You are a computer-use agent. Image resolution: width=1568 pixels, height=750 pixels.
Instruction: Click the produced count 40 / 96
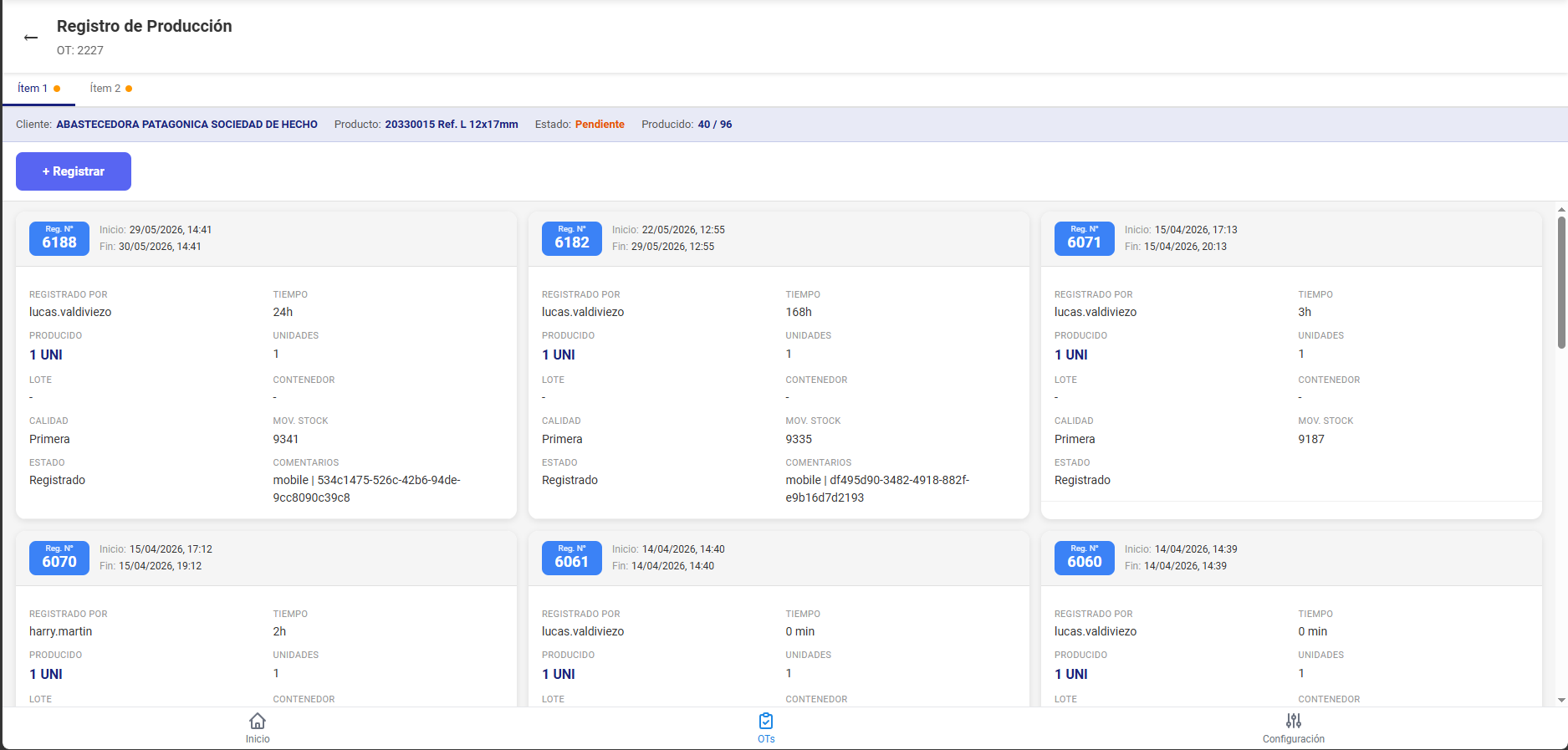715,125
